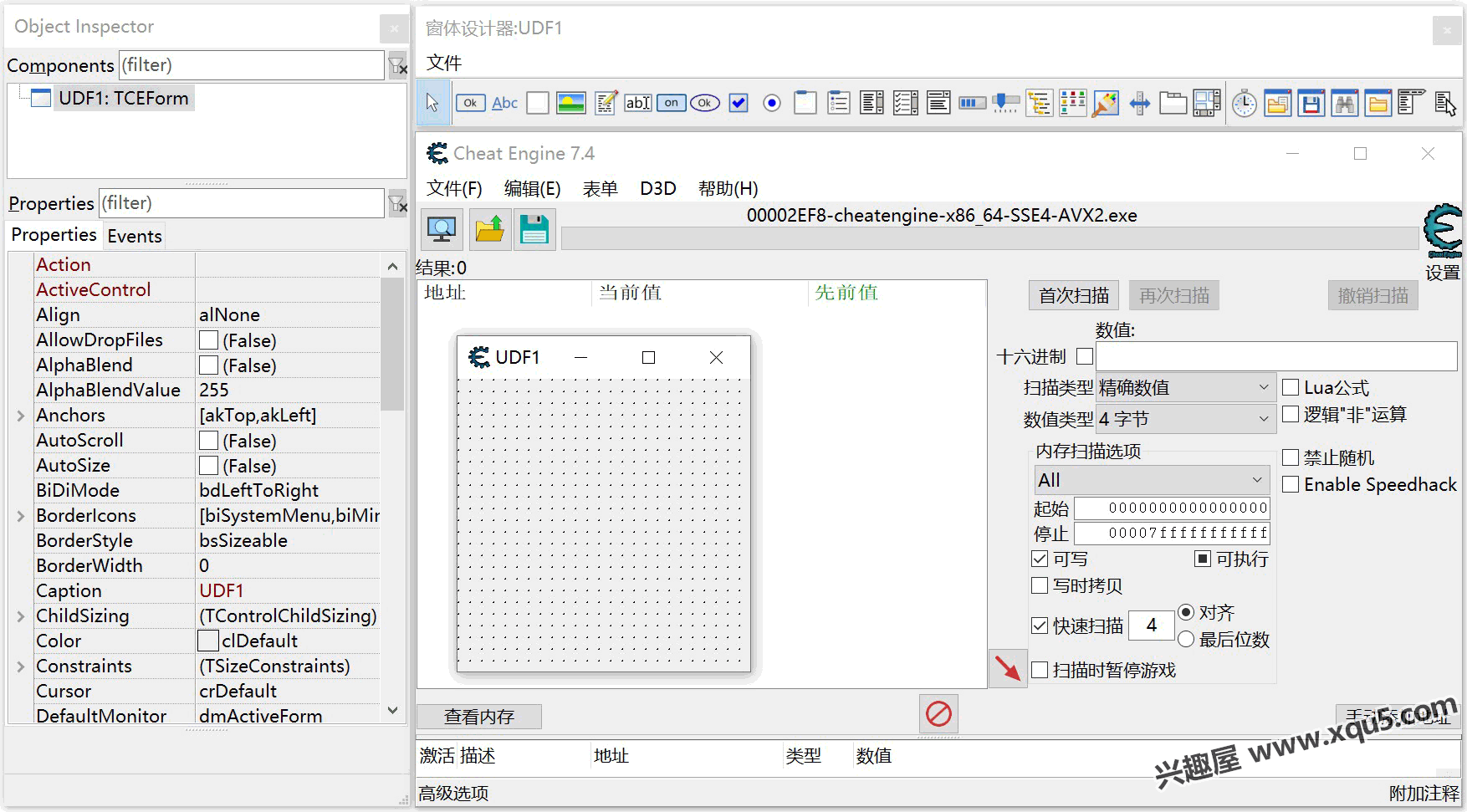The image size is (1467, 812).
Task: Open the process list with the computer monitor icon
Action: tap(442, 229)
